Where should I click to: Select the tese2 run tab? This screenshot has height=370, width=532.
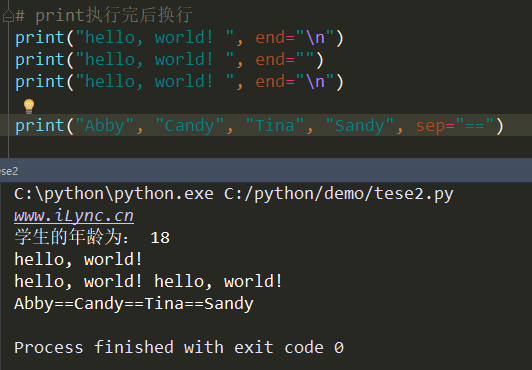(9, 171)
